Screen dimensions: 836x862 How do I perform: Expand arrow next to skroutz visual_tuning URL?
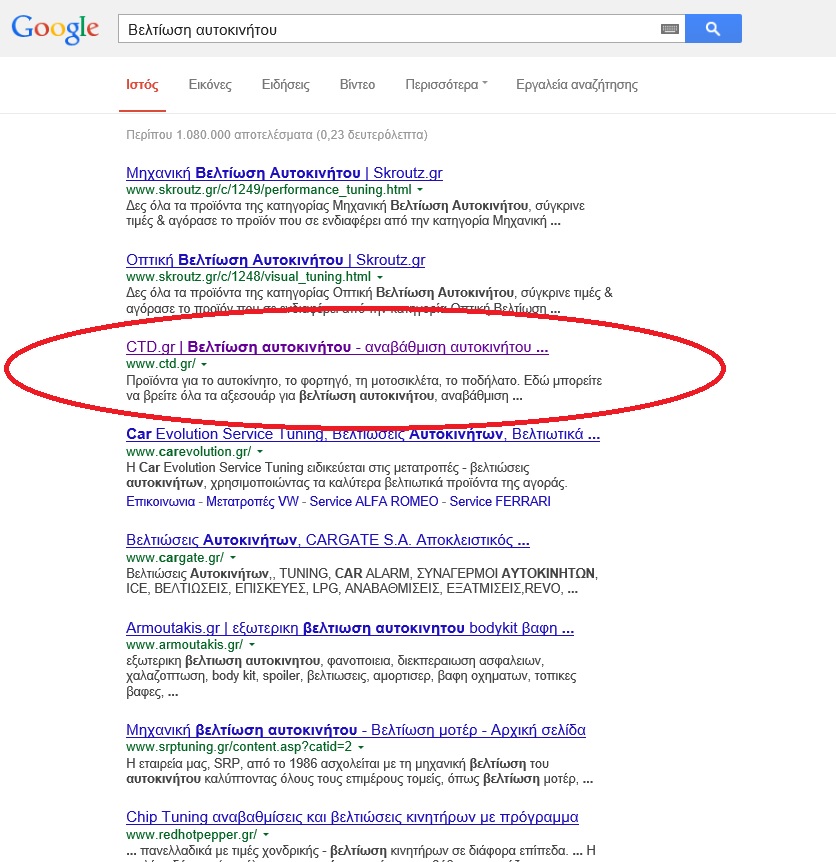click(380, 277)
